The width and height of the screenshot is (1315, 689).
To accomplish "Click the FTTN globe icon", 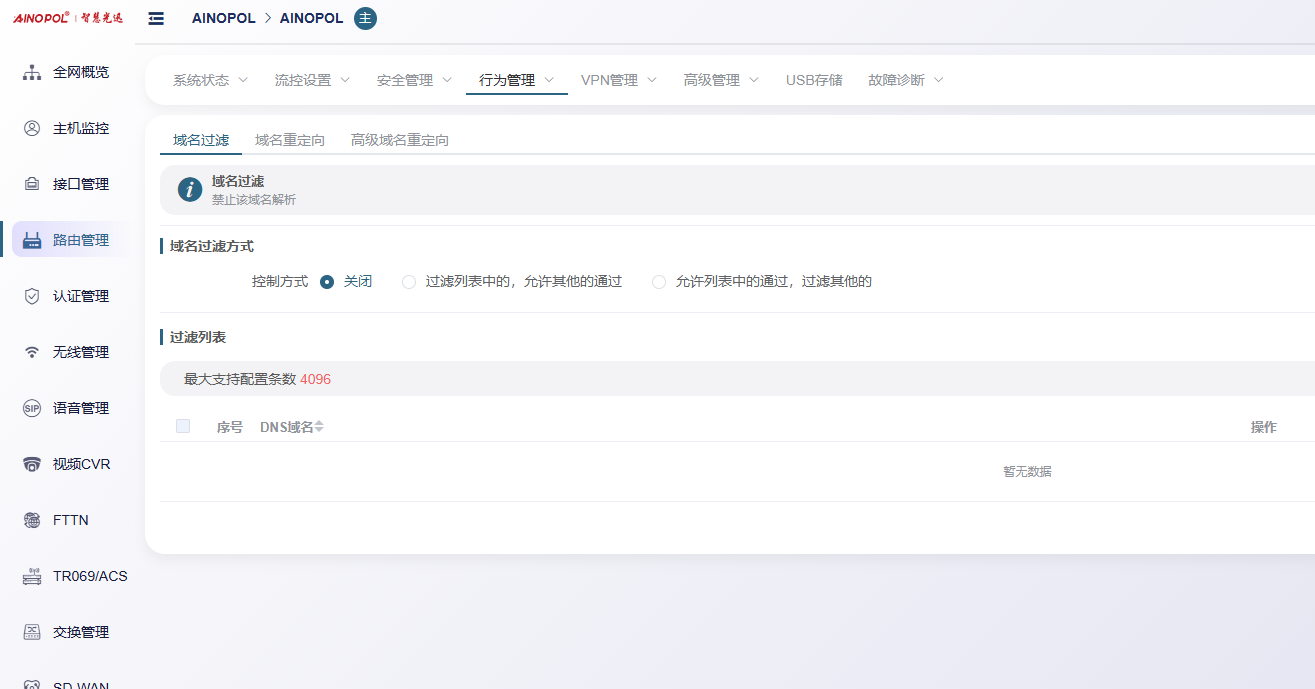I will [32, 520].
